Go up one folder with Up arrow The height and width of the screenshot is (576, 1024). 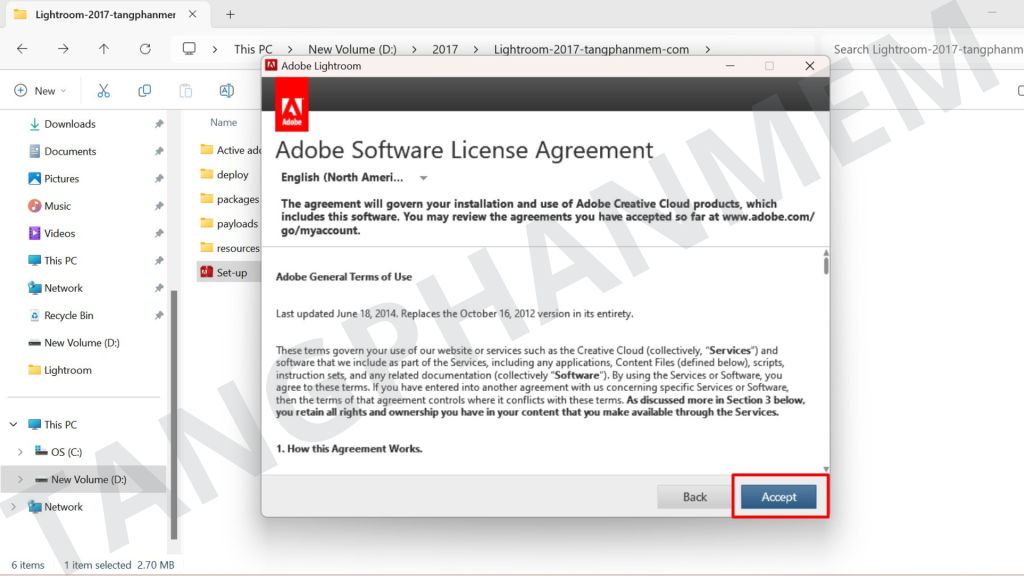point(104,48)
